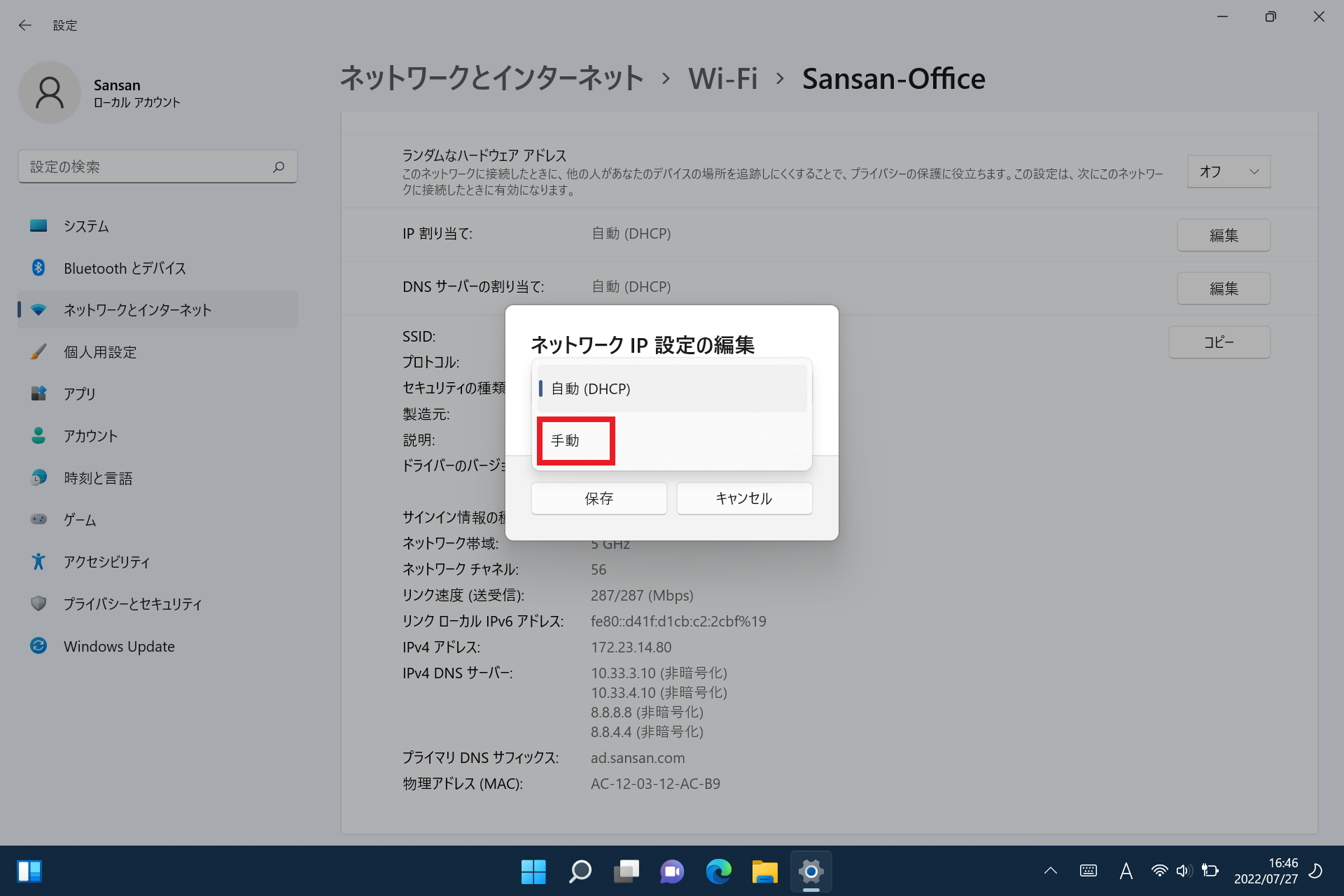Open ゲーム settings category
The image size is (1344, 896).
click(x=157, y=519)
